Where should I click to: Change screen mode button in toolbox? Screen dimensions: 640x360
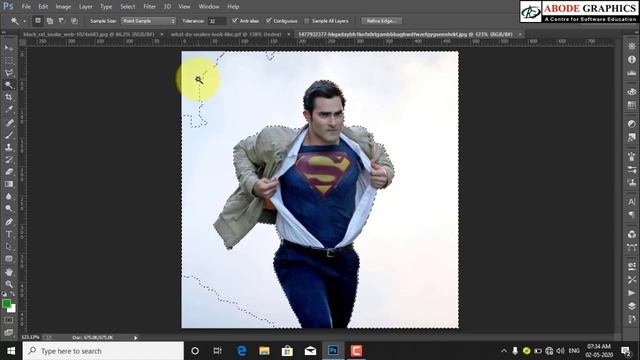[x=9, y=332]
